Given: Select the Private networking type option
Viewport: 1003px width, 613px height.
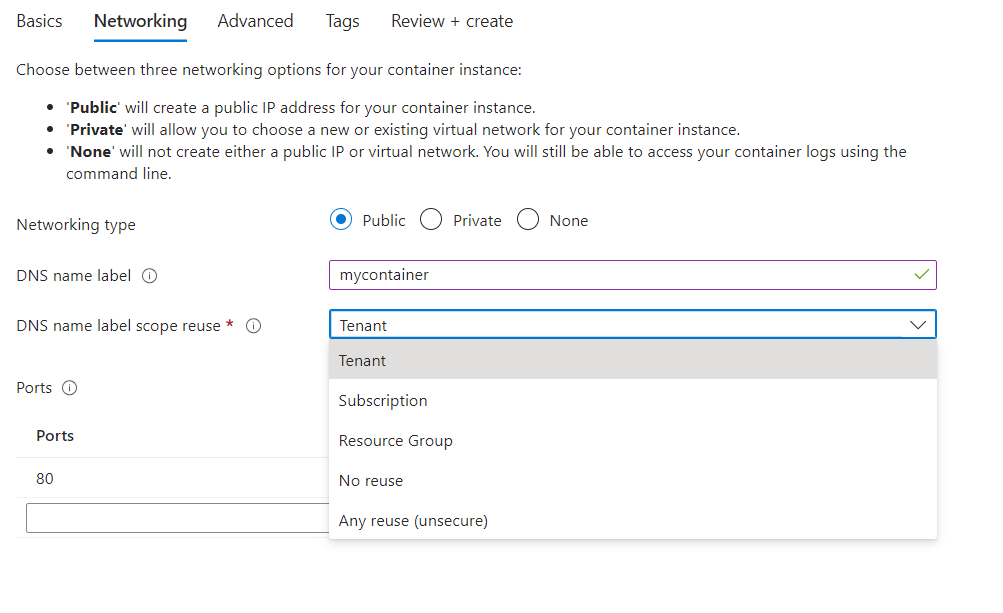Looking at the screenshot, I should [431, 220].
